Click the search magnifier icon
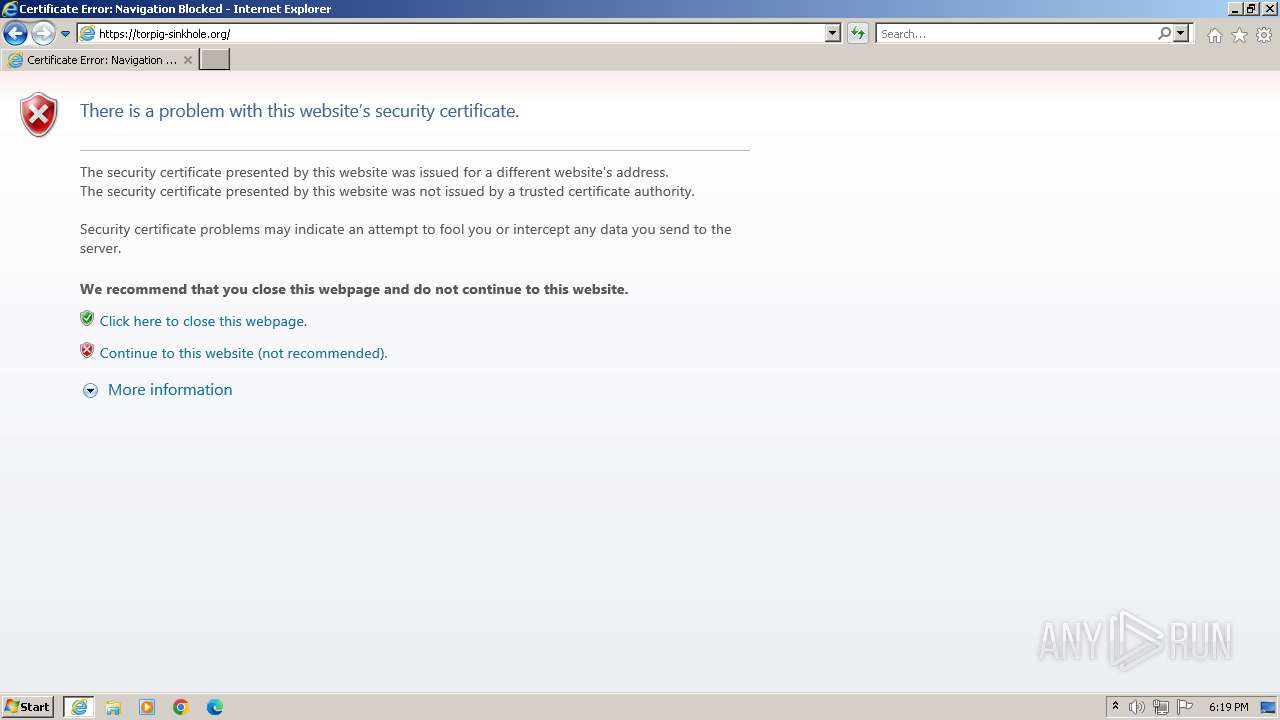Screen dimensions: 1280x720 (x=1164, y=34)
